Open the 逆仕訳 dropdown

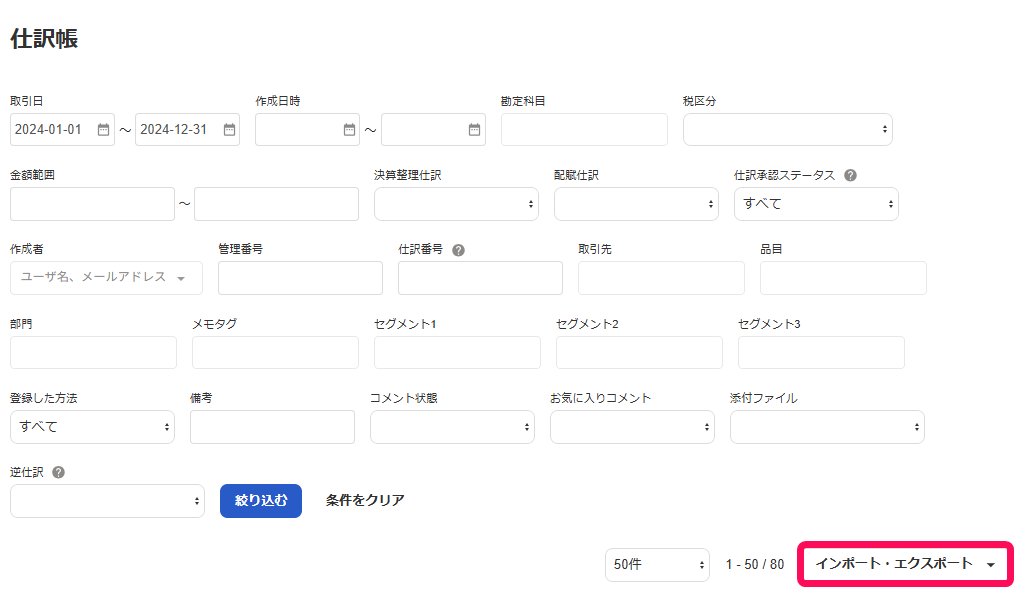tap(107, 501)
